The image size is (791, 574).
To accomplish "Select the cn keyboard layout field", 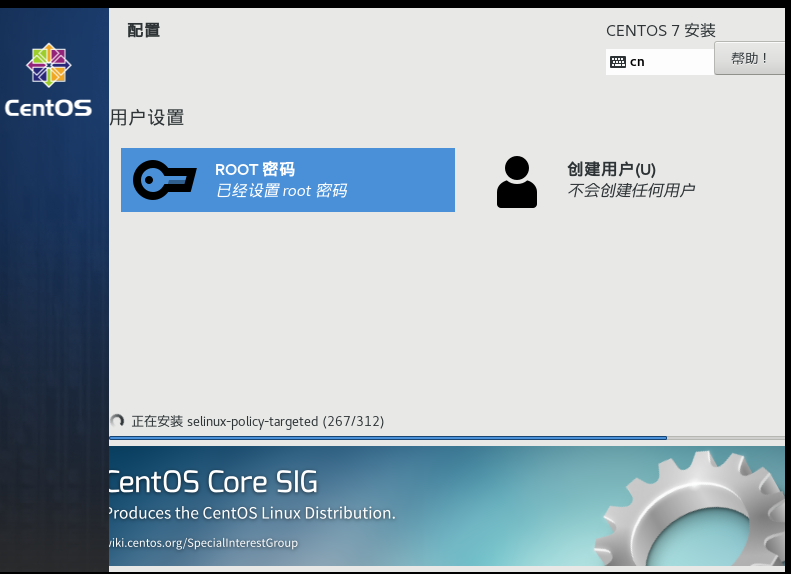I will [660, 62].
